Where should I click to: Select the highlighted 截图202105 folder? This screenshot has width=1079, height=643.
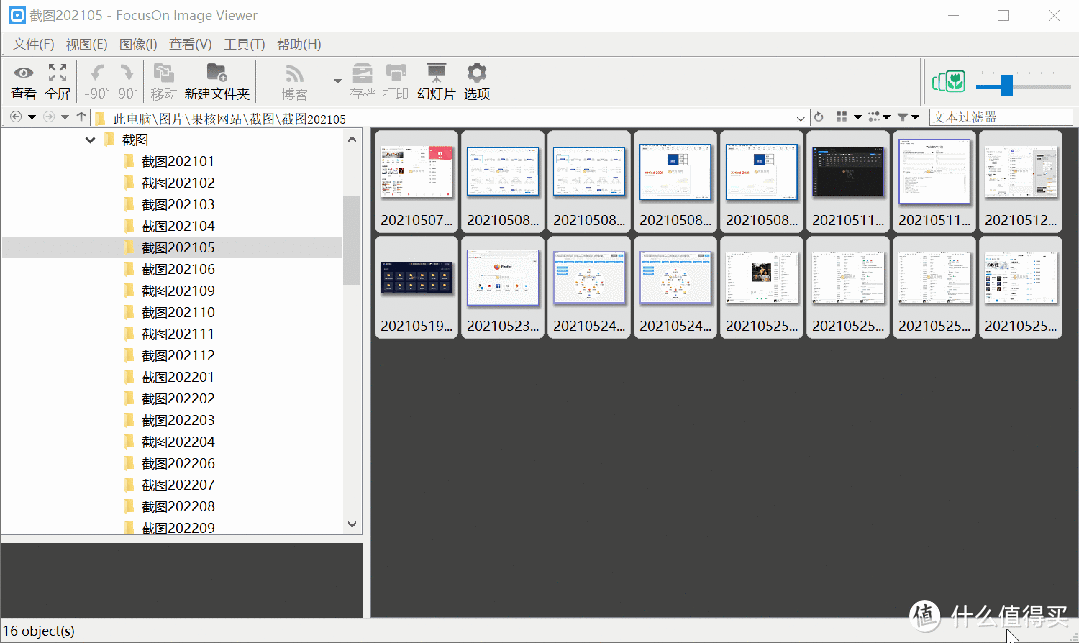click(178, 247)
